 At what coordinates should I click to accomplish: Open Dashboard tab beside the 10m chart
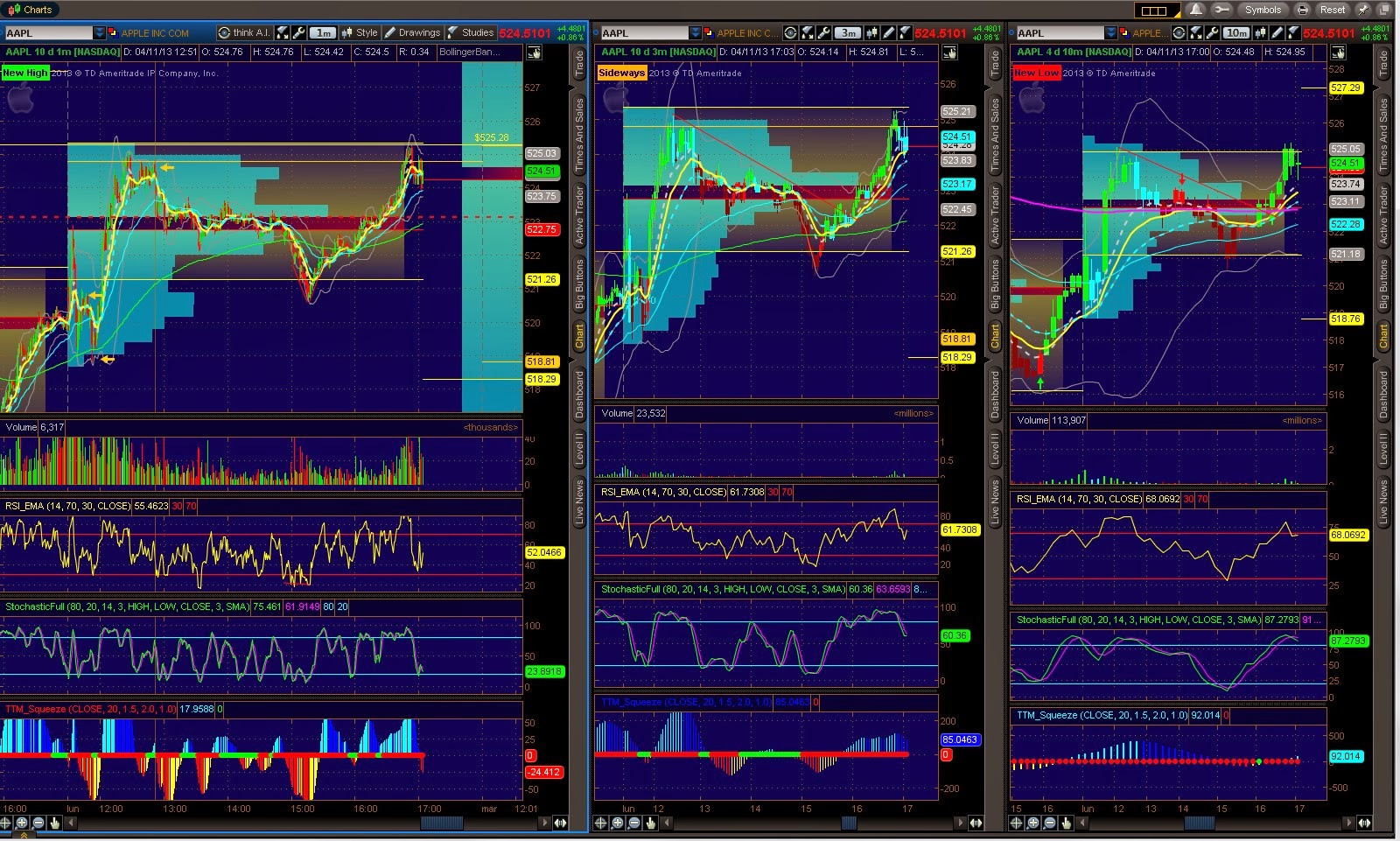pyautogui.click(x=1383, y=395)
